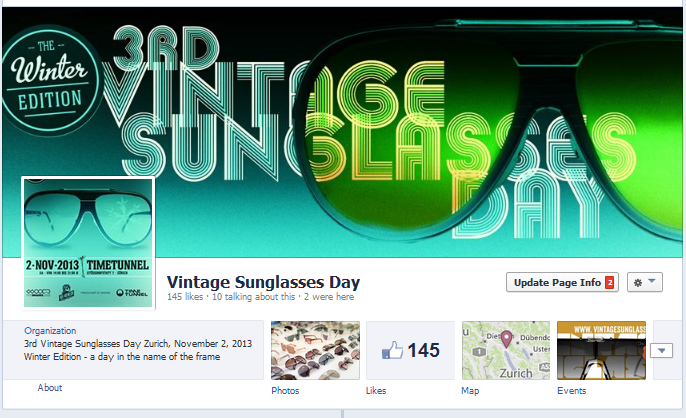This screenshot has width=686, height=418.
Task: Click the About link
Action: [x=50, y=388]
